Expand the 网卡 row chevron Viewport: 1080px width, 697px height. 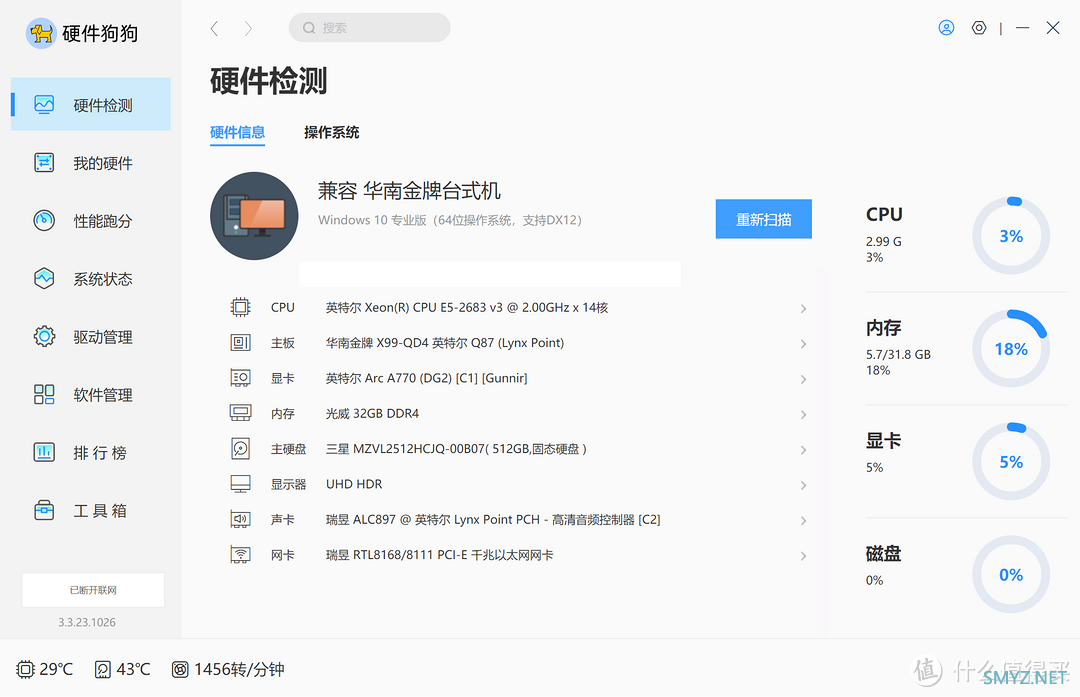pos(803,555)
